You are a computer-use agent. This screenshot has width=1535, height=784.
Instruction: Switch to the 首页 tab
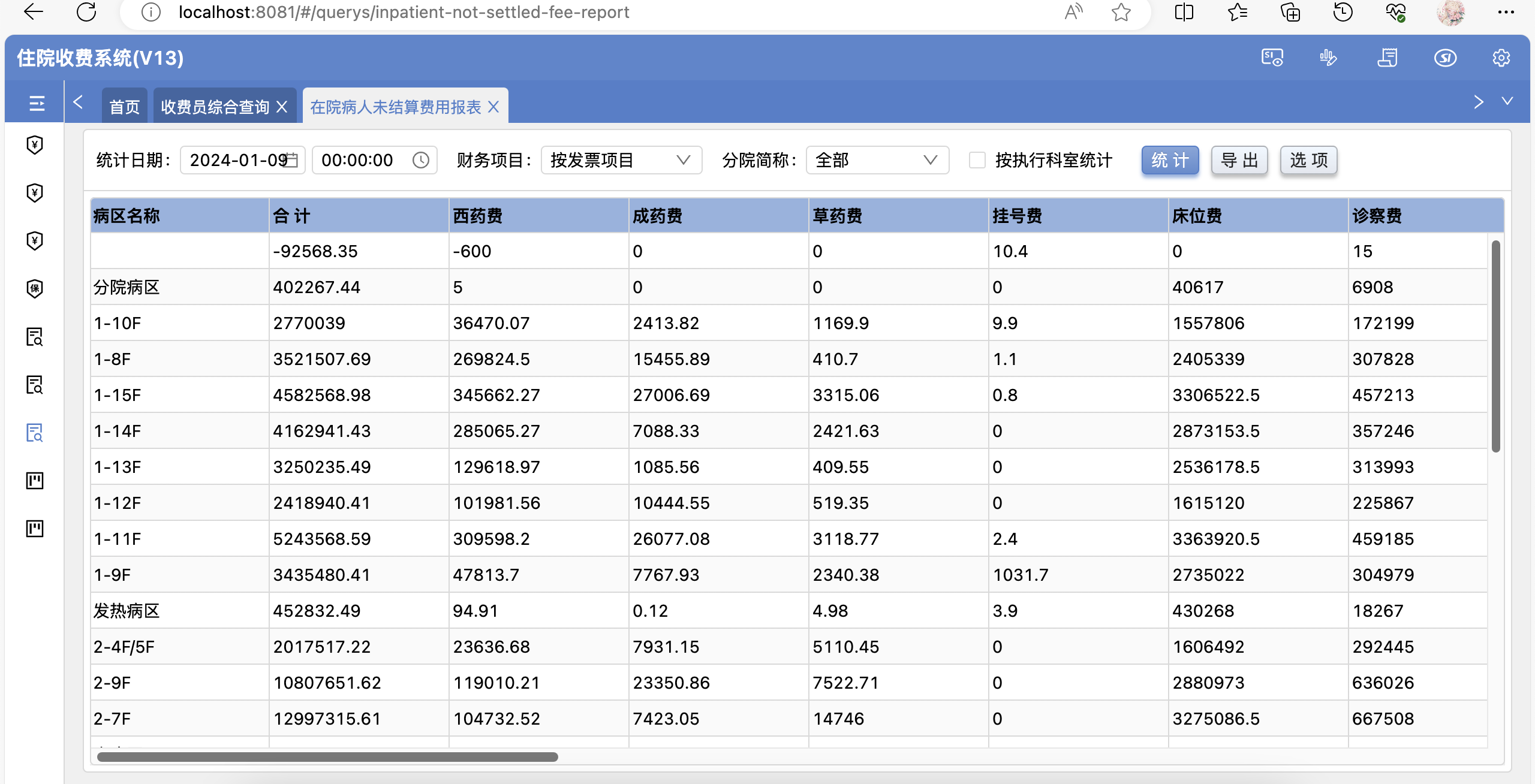click(124, 107)
